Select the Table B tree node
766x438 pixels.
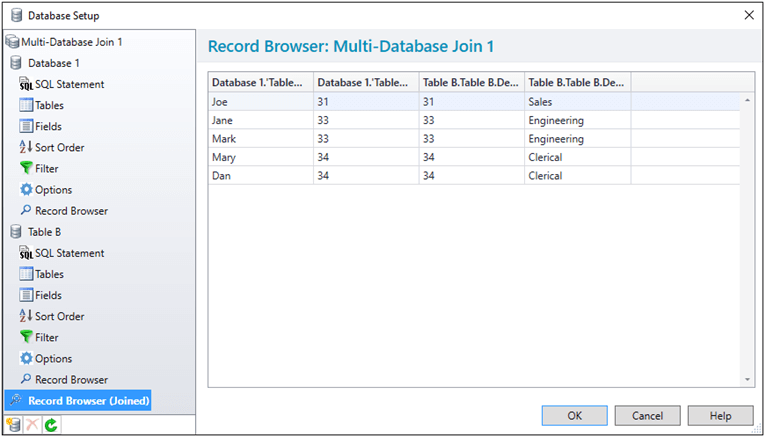coord(36,232)
